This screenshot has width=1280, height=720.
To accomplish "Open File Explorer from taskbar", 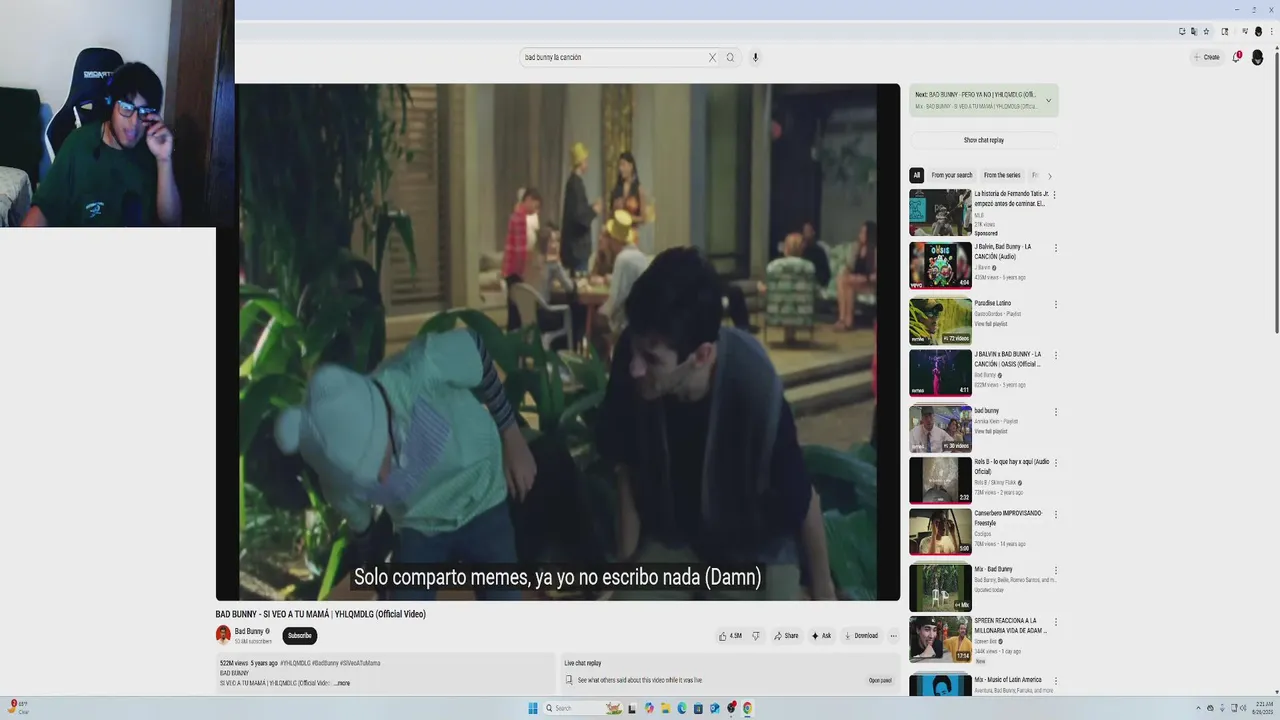I will click(665, 708).
